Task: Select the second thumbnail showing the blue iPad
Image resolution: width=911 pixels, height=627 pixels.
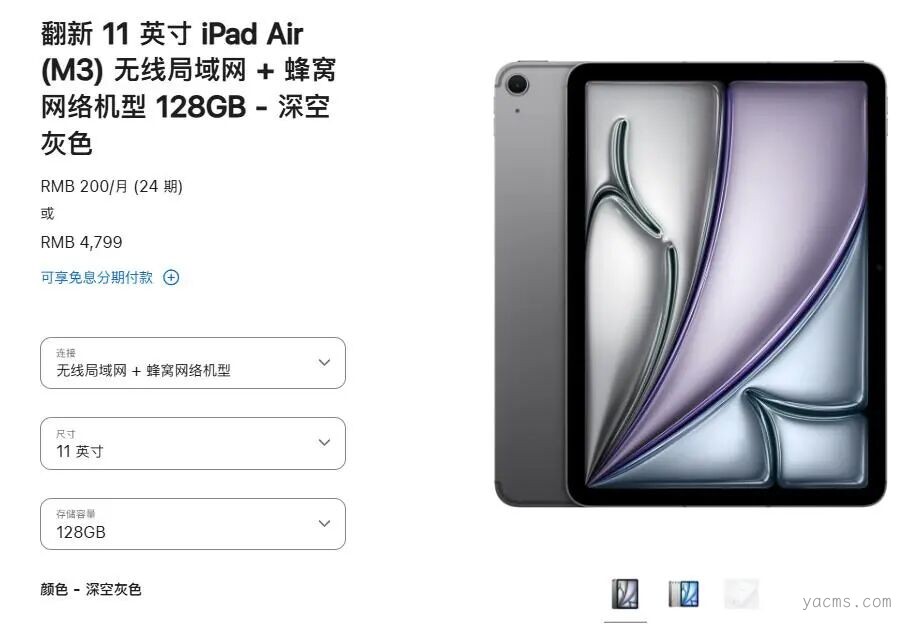Action: tap(683, 594)
